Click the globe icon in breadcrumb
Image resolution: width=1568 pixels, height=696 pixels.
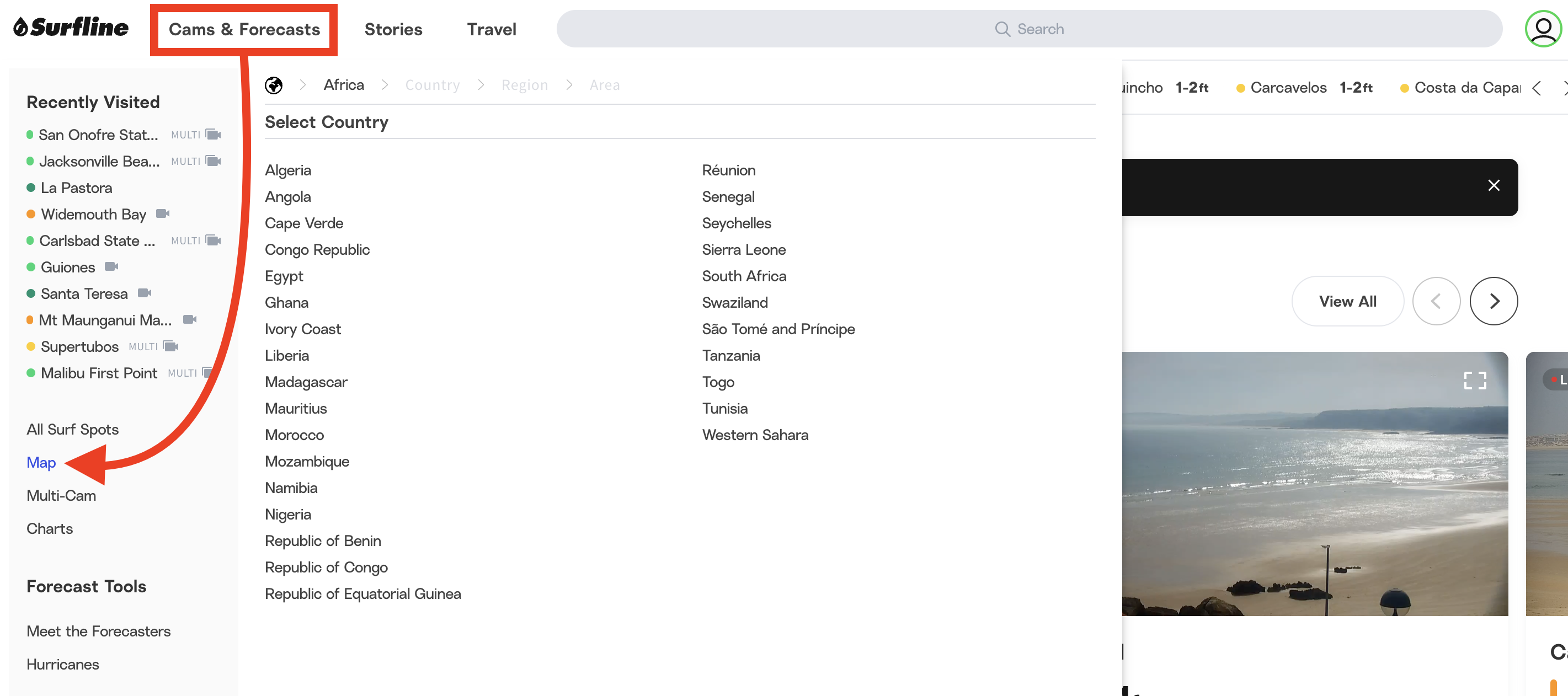pos(273,85)
